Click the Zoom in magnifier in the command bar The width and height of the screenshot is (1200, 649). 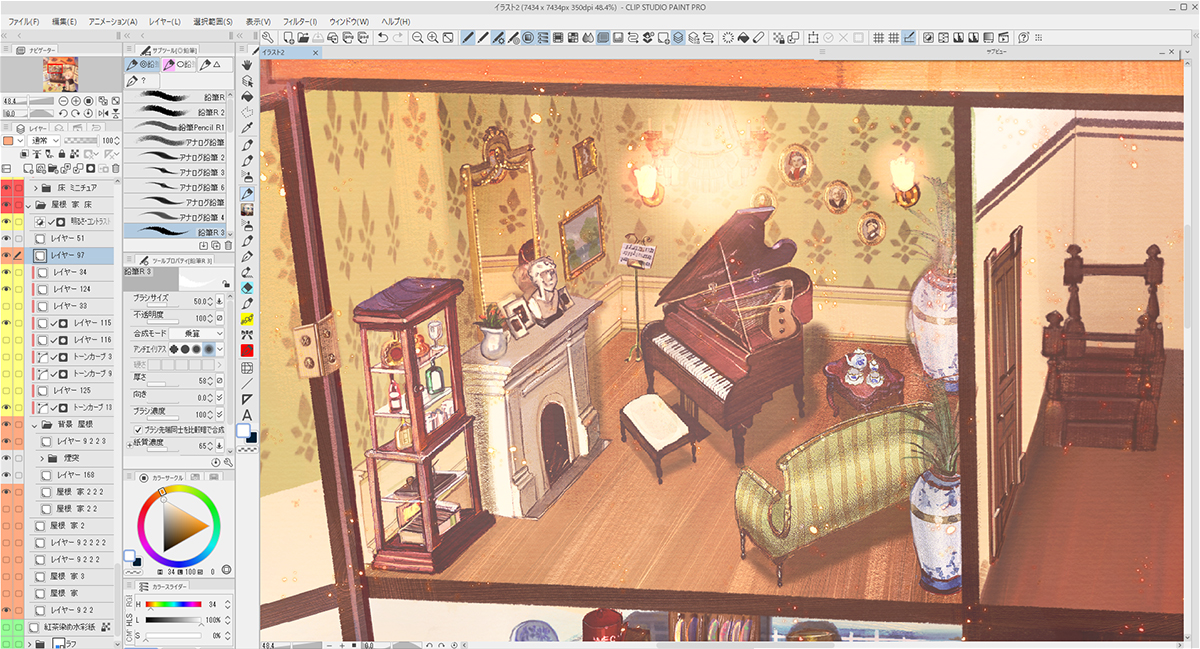pyautogui.click(x=433, y=38)
